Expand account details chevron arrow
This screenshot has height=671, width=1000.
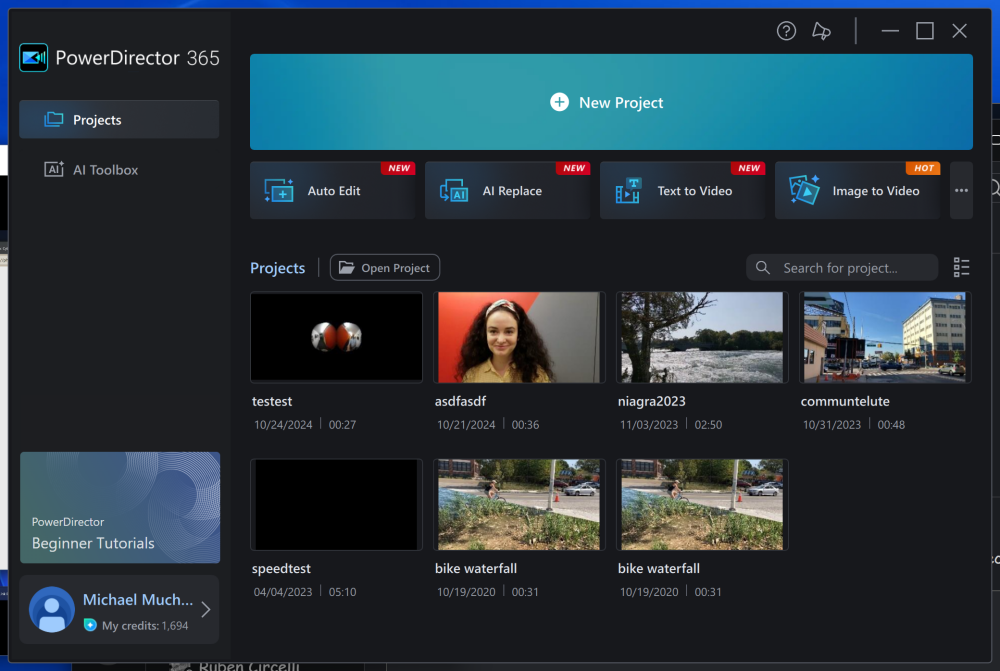pos(205,609)
